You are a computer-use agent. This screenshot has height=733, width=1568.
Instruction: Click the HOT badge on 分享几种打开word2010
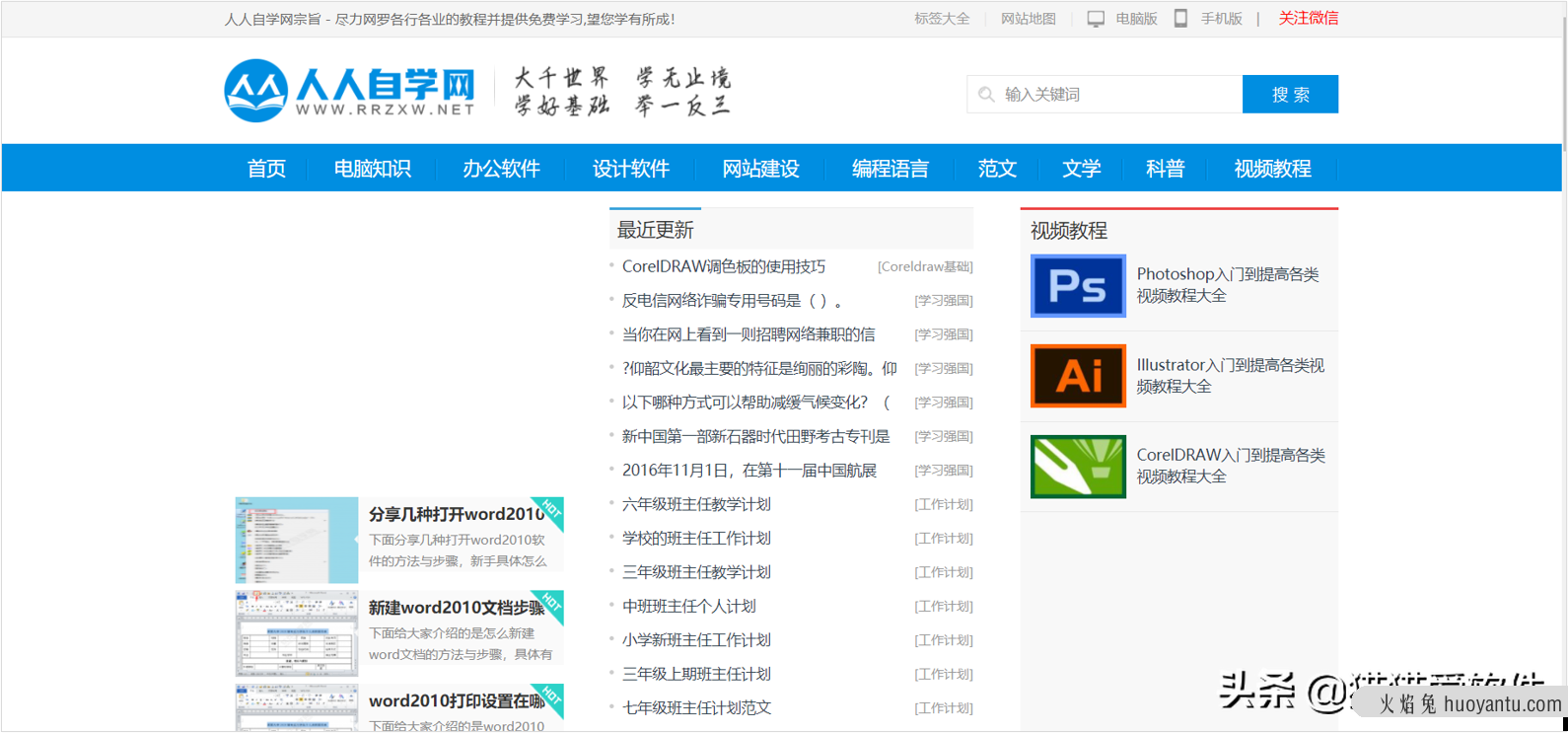pyautogui.click(x=549, y=511)
